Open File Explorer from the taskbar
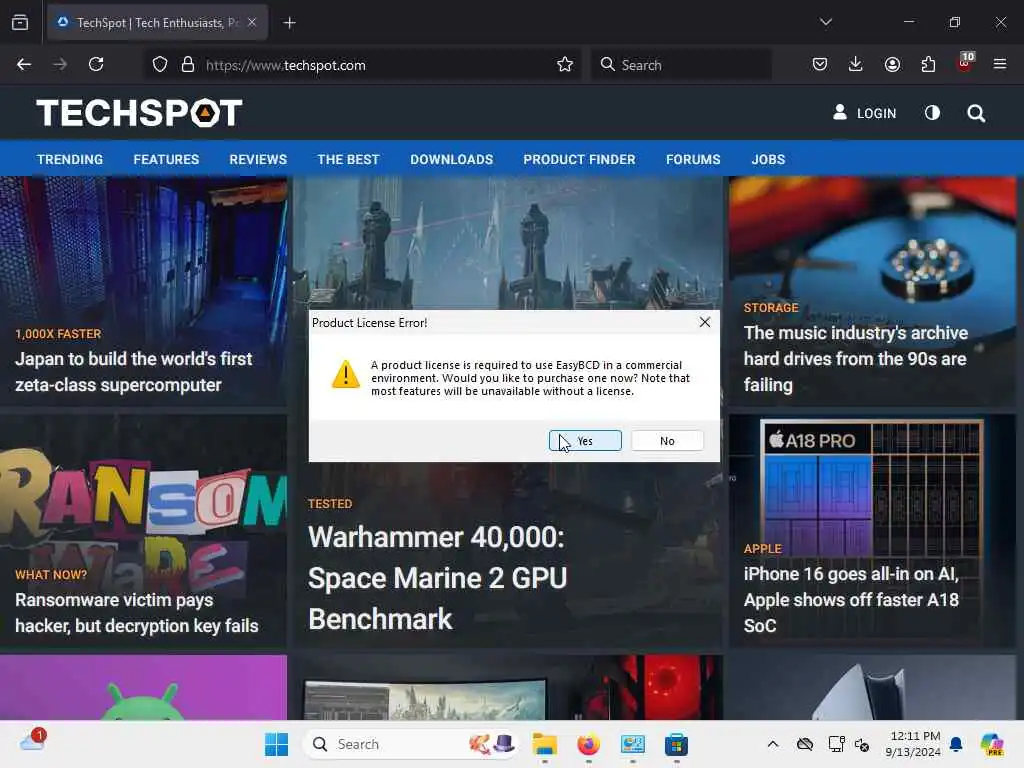 coord(545,744)
